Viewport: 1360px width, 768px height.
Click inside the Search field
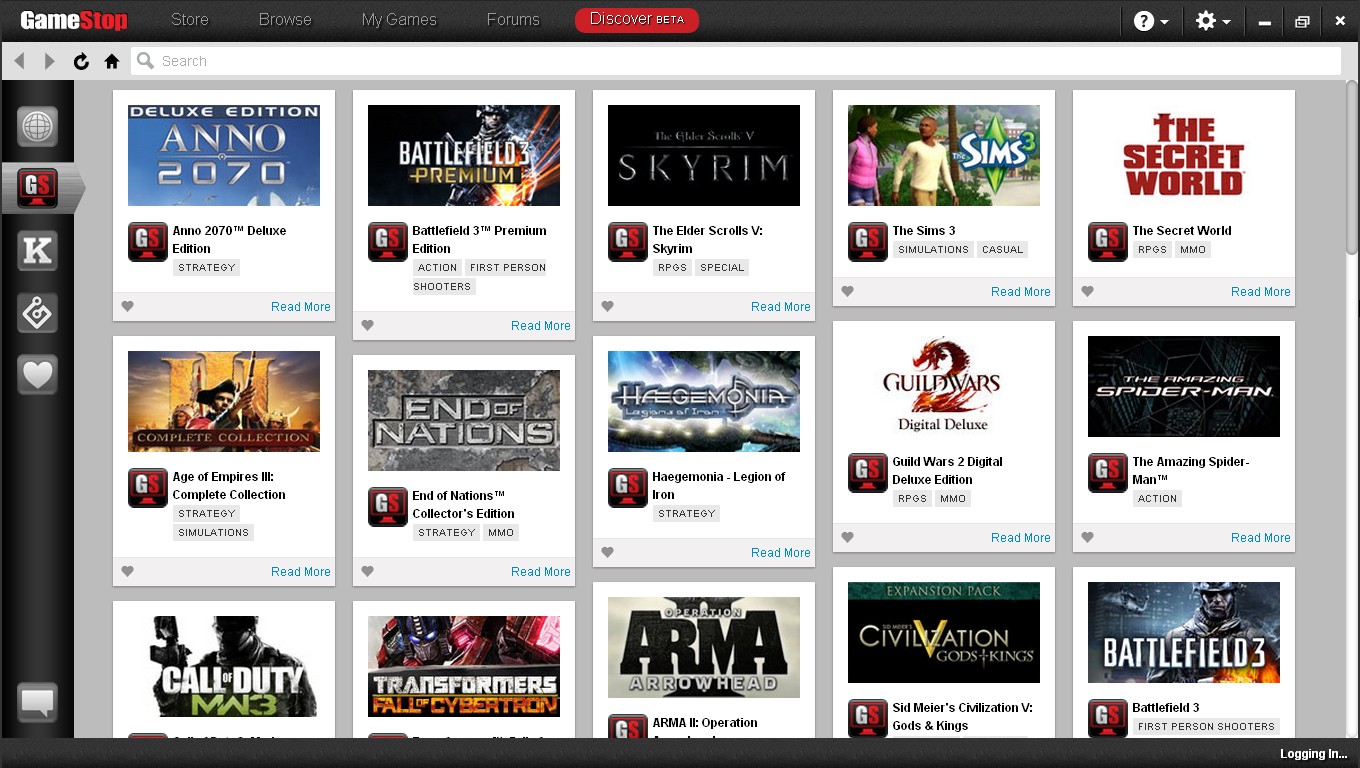(736, 61)
